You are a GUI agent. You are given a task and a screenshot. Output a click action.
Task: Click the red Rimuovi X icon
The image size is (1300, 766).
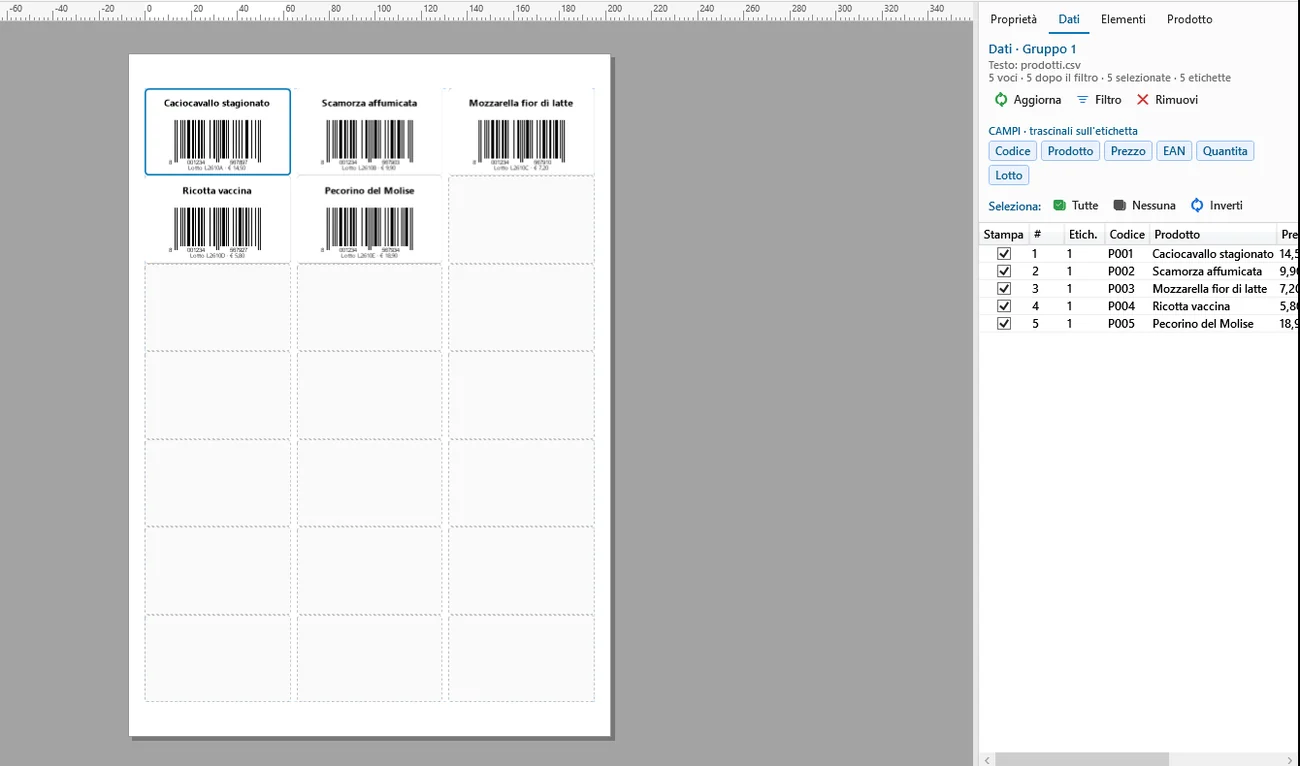[1143, 100]
